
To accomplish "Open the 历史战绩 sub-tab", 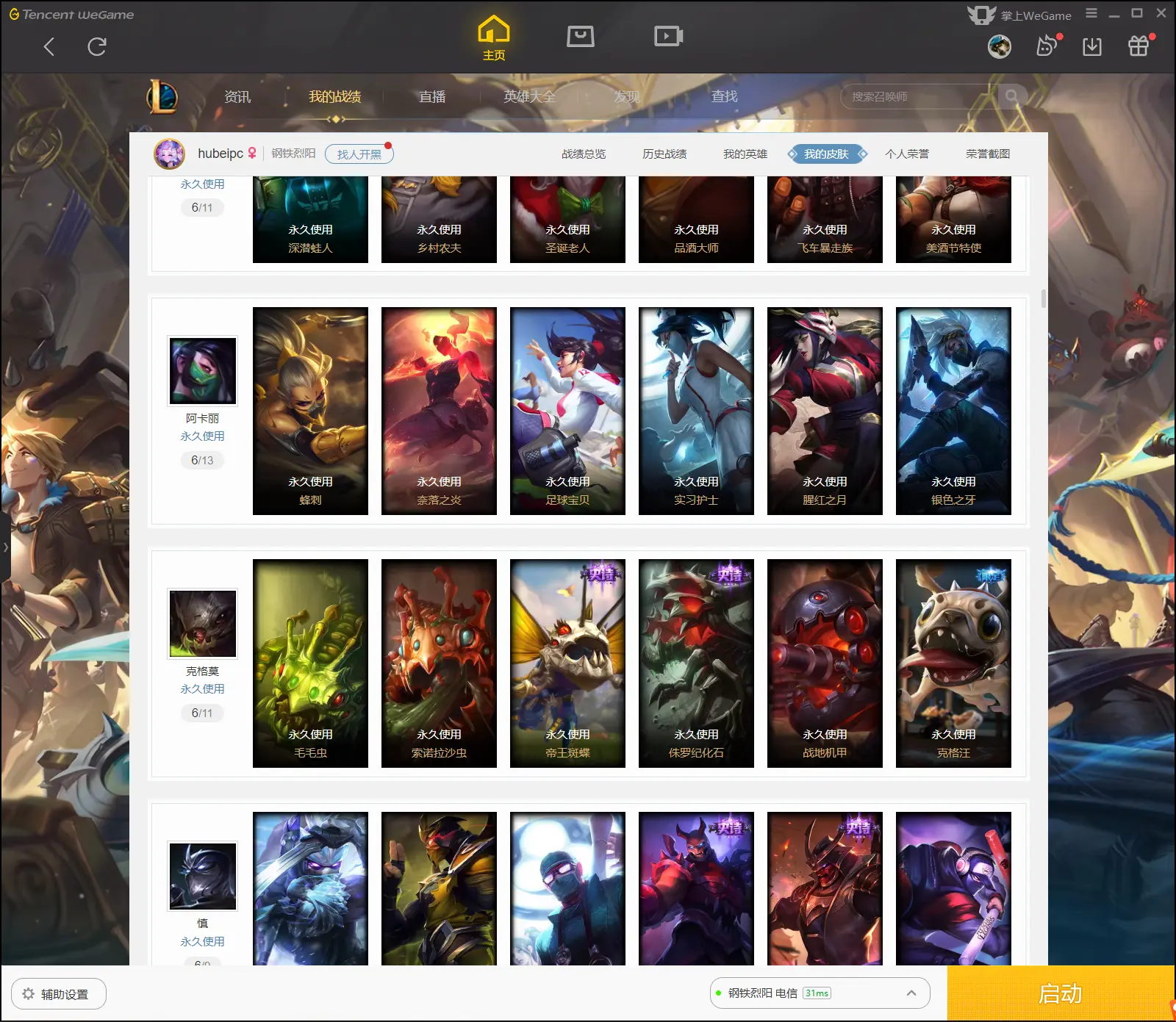I will point(664,154).
